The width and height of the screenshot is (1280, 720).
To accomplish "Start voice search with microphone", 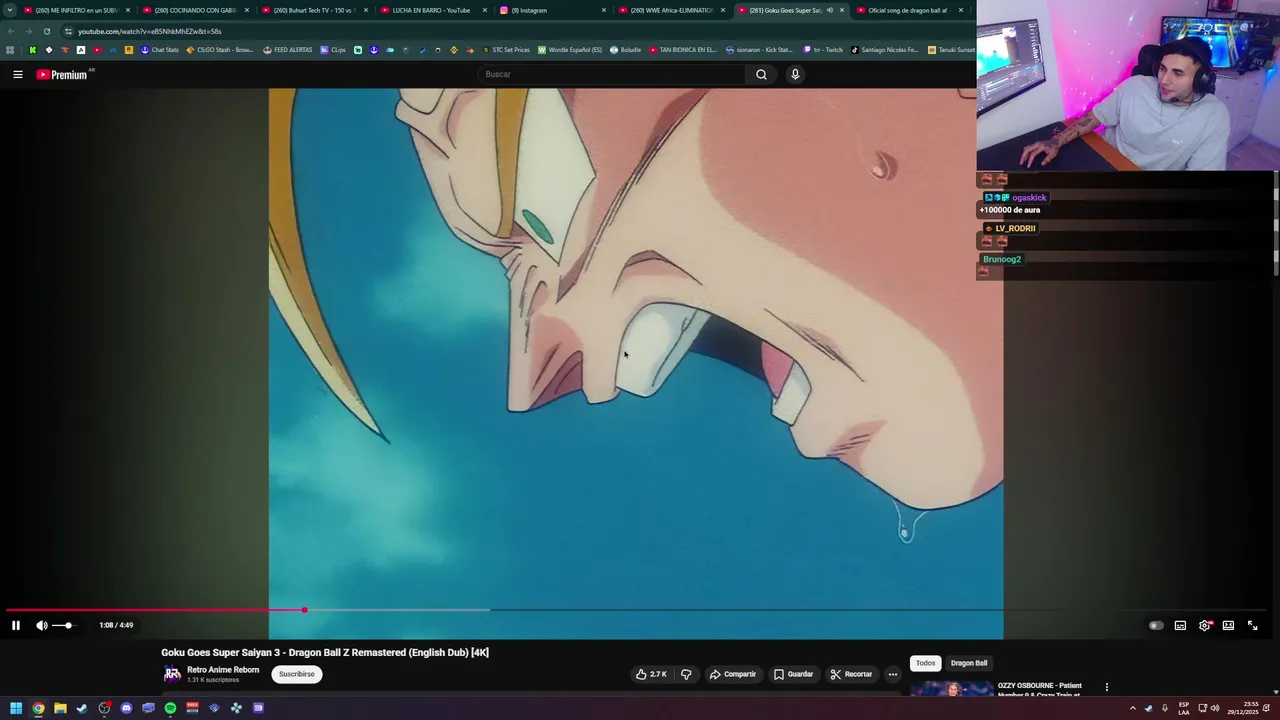I will coord(795,74).
